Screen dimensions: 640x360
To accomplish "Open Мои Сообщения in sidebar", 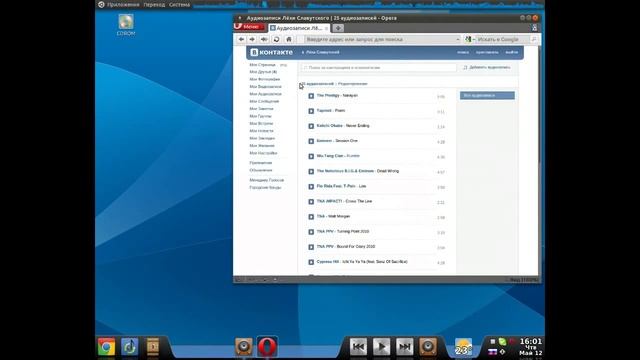I will click(264, 101).
